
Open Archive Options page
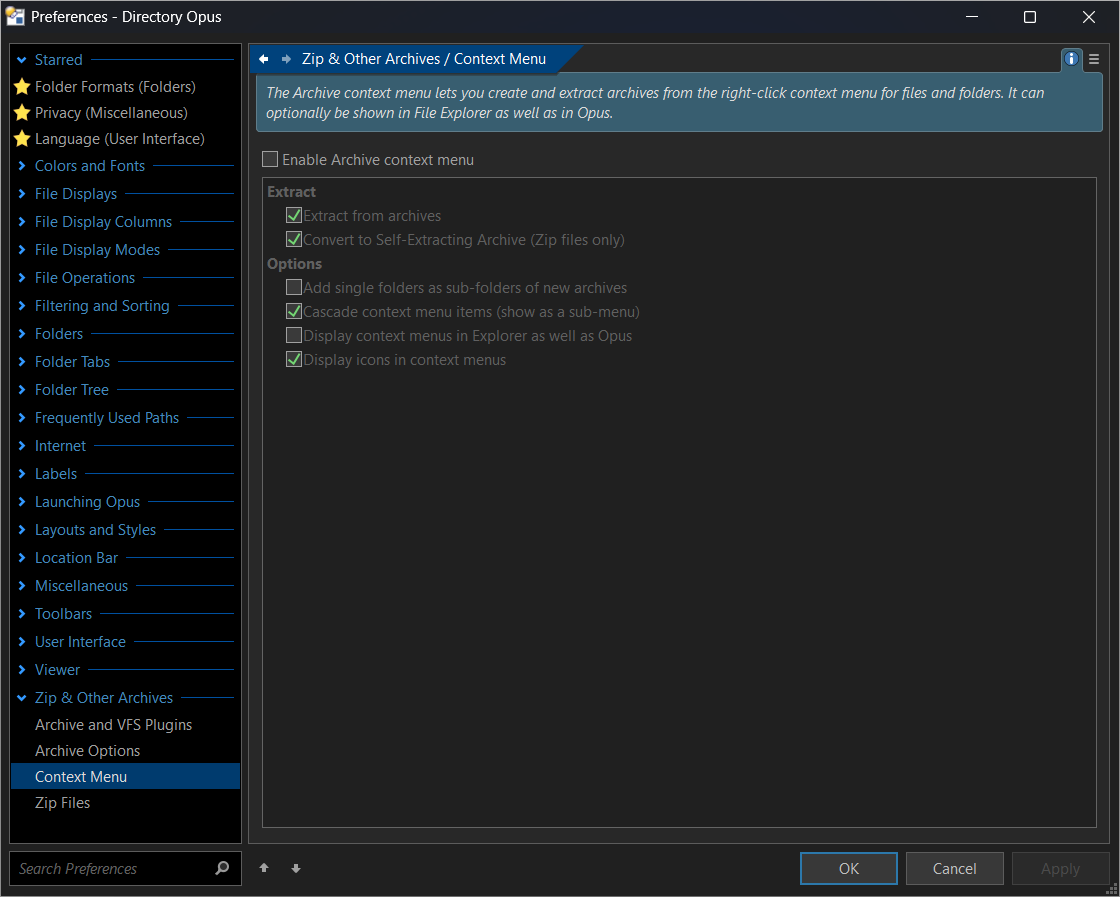pos(87,751)
